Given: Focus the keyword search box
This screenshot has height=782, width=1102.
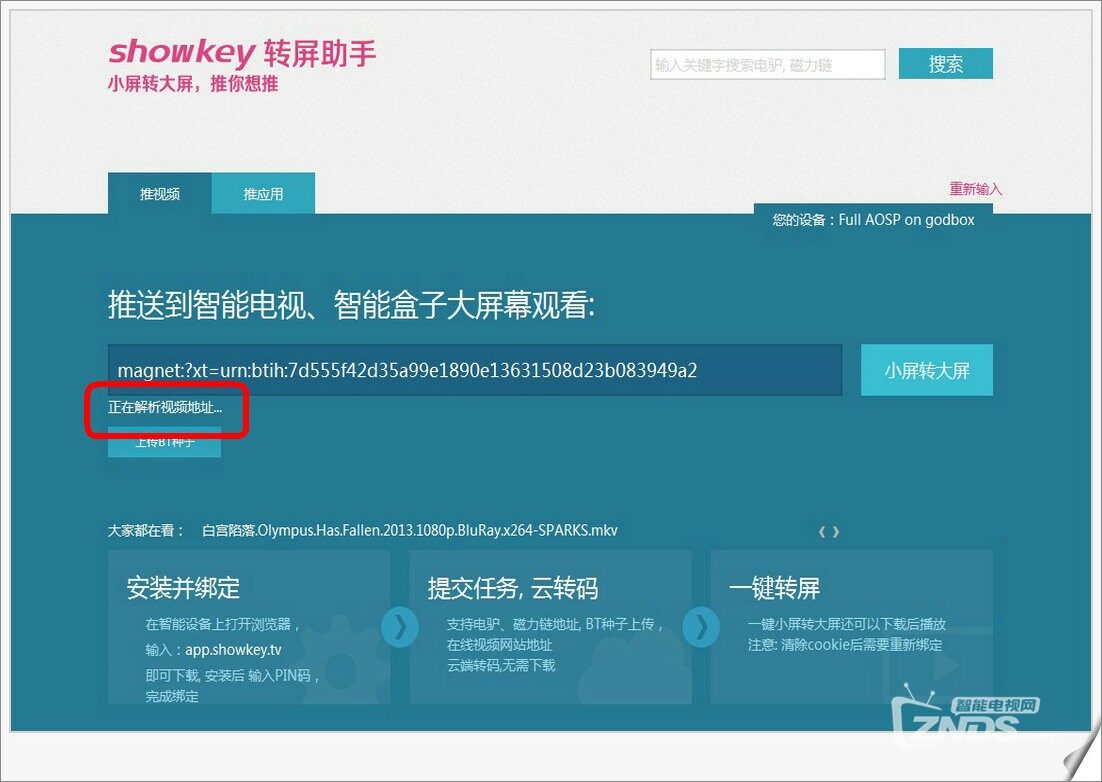Looking at the screenshot, I should (x=767, y=65).
